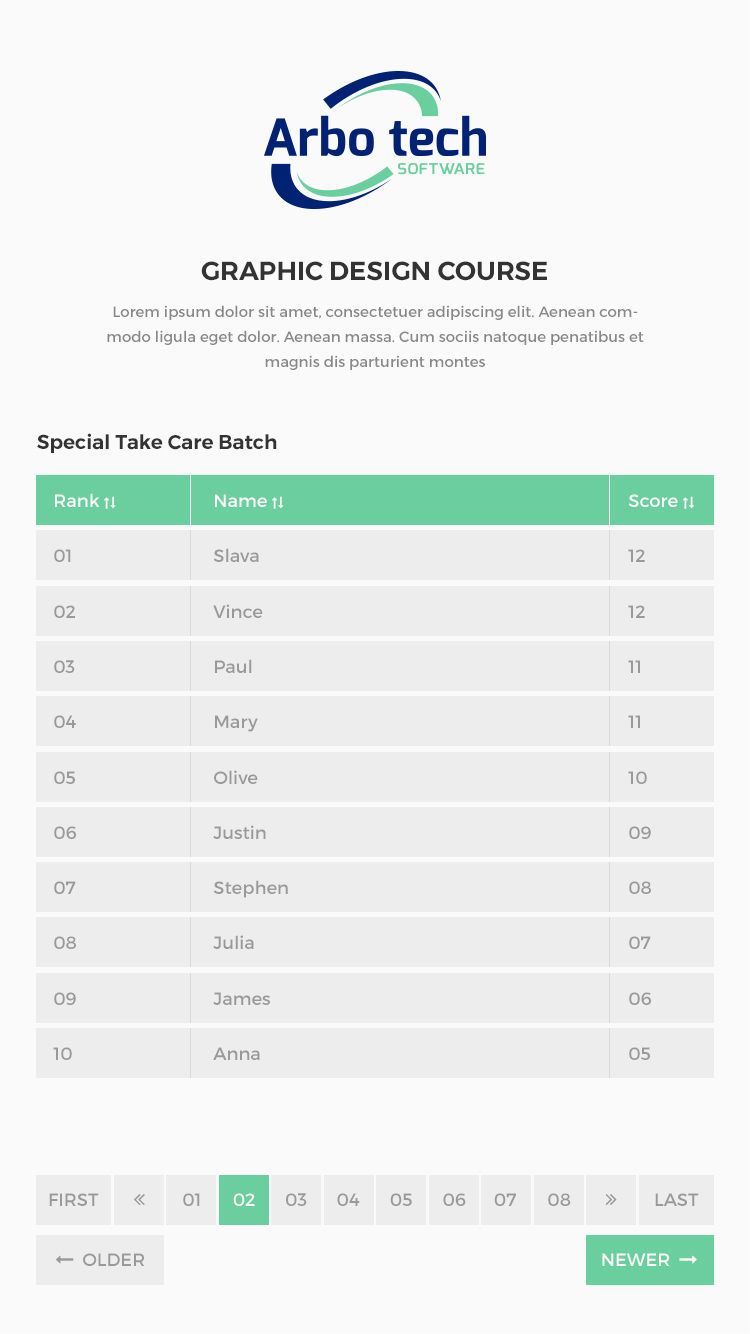
Task: Open pagination page 01
Action: (192, 1200)
